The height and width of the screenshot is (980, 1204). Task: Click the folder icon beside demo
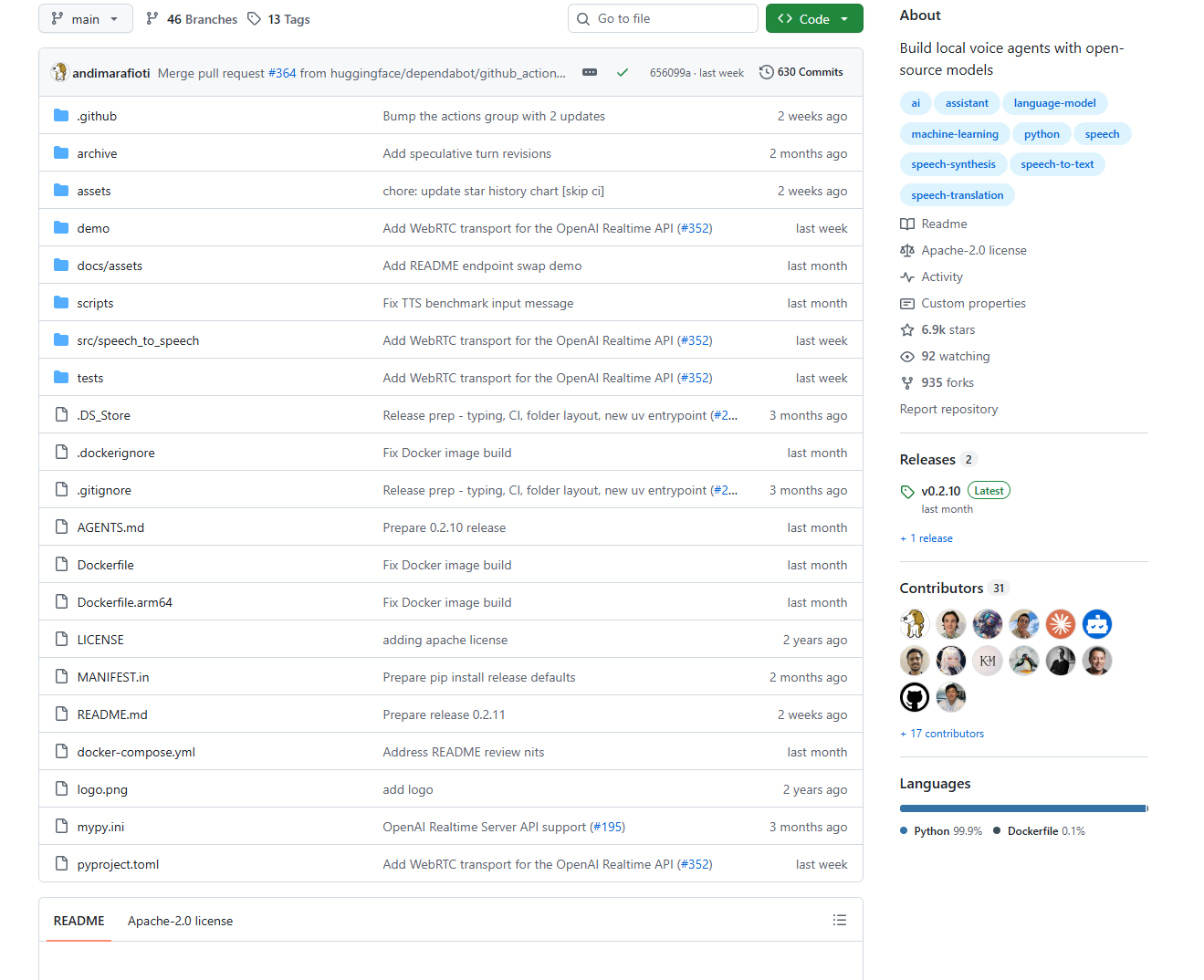pos(61,228)
